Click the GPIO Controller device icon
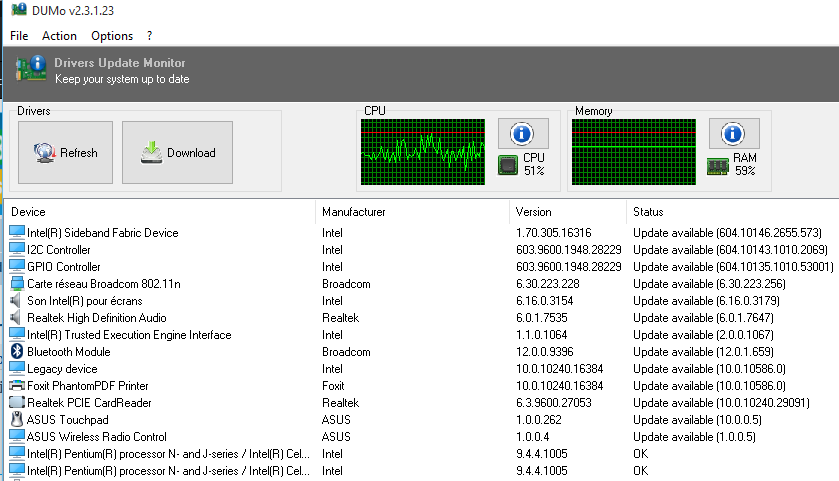The width and height of the screenshot is (839, 481). point(17,266)
